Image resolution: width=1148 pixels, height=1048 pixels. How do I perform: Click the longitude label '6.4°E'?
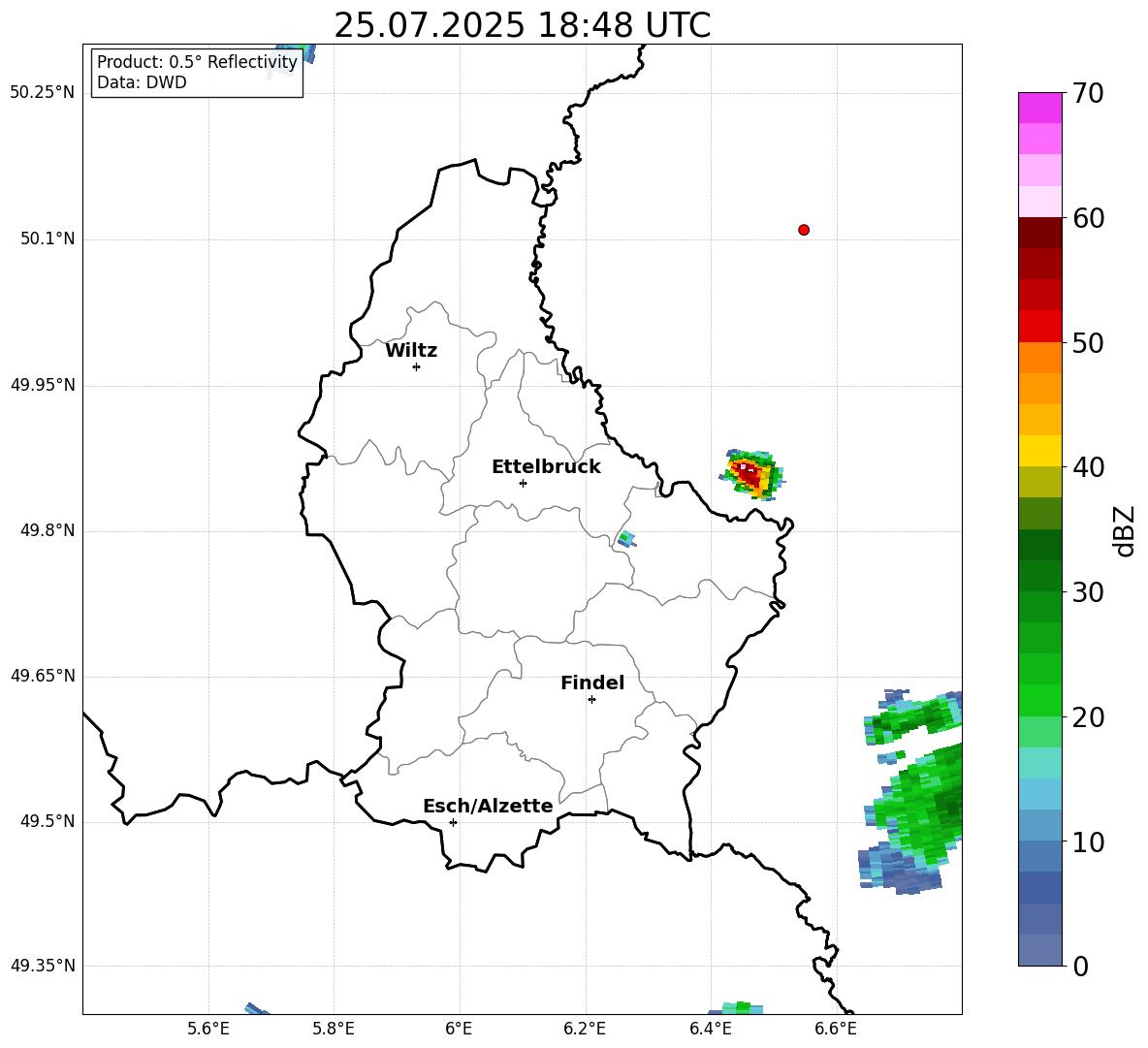(710, 1029)
